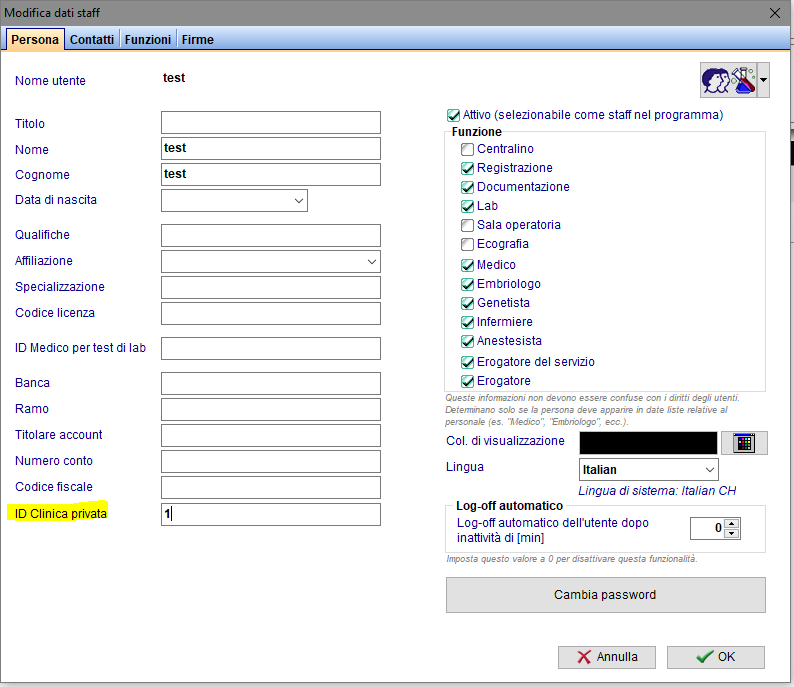
Task: Toggle the Medico checkbox
Action: pyautogui.click(x=467, y=265)
